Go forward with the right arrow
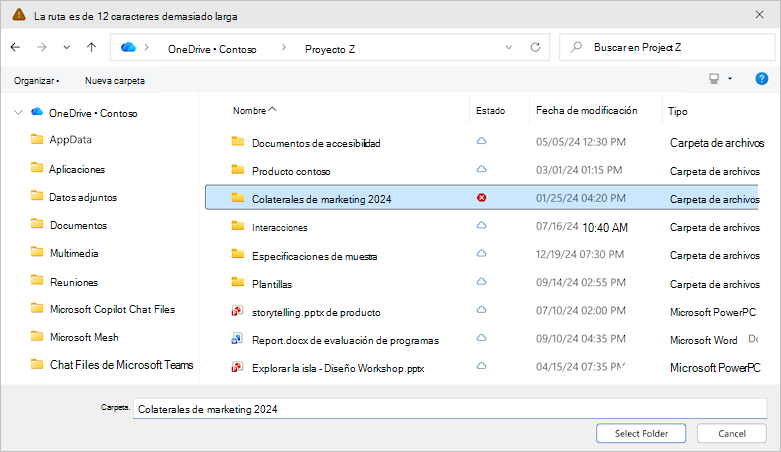The height and width of the screenshot is (452, 781). pyautogui.click(x=42, y=47)
